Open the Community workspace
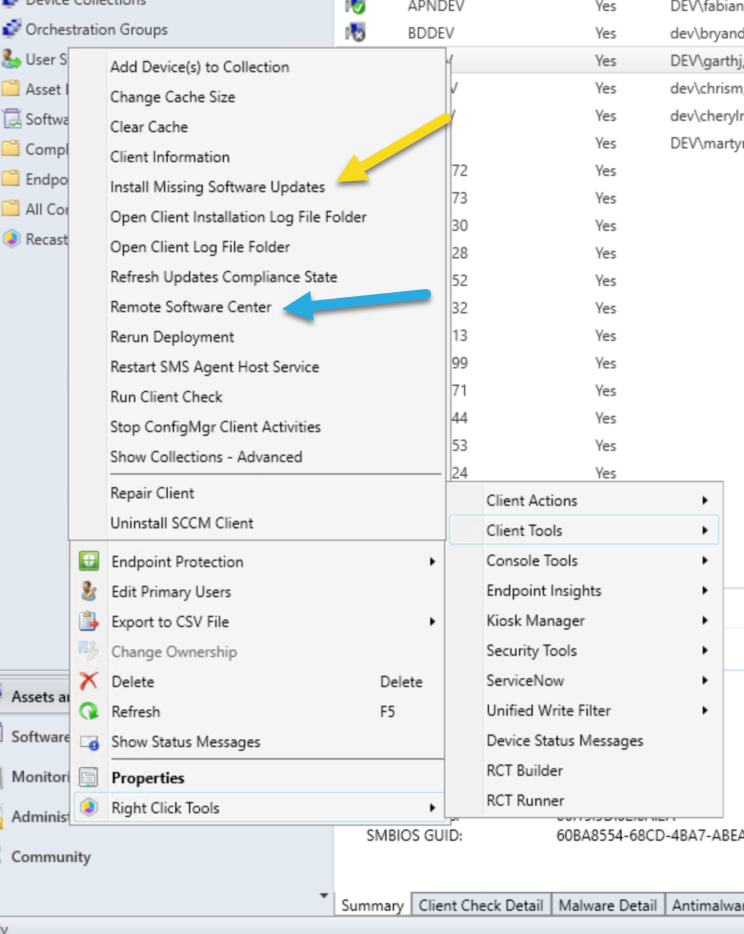This screenshot has width=744, height=934. tap(50, 857)
